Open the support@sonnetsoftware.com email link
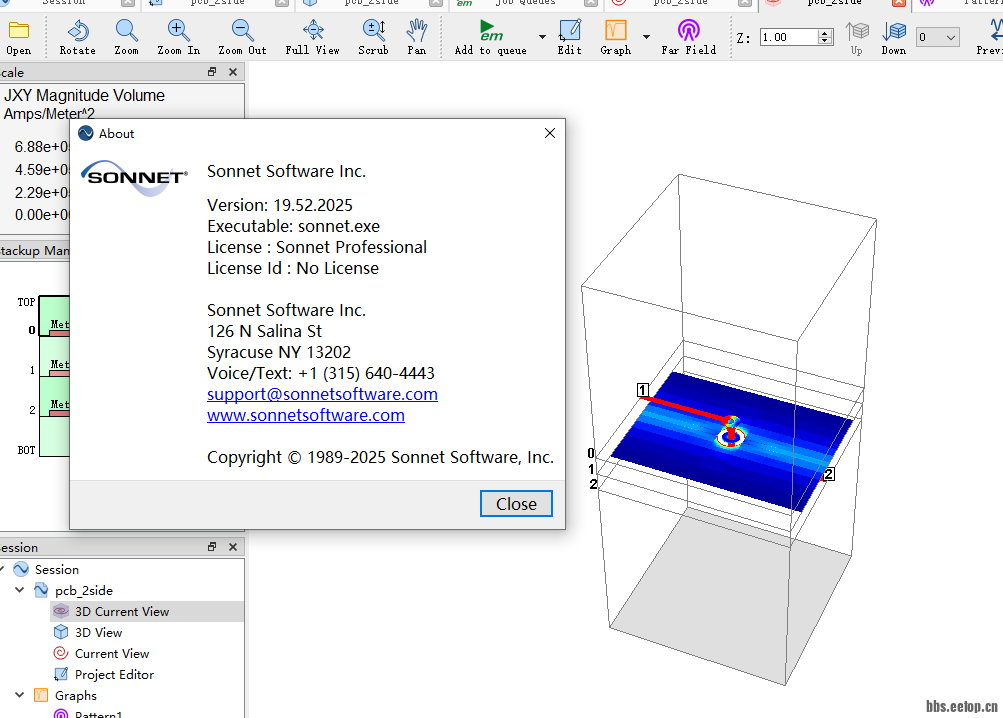1003x718 pixels. point(322,394)
